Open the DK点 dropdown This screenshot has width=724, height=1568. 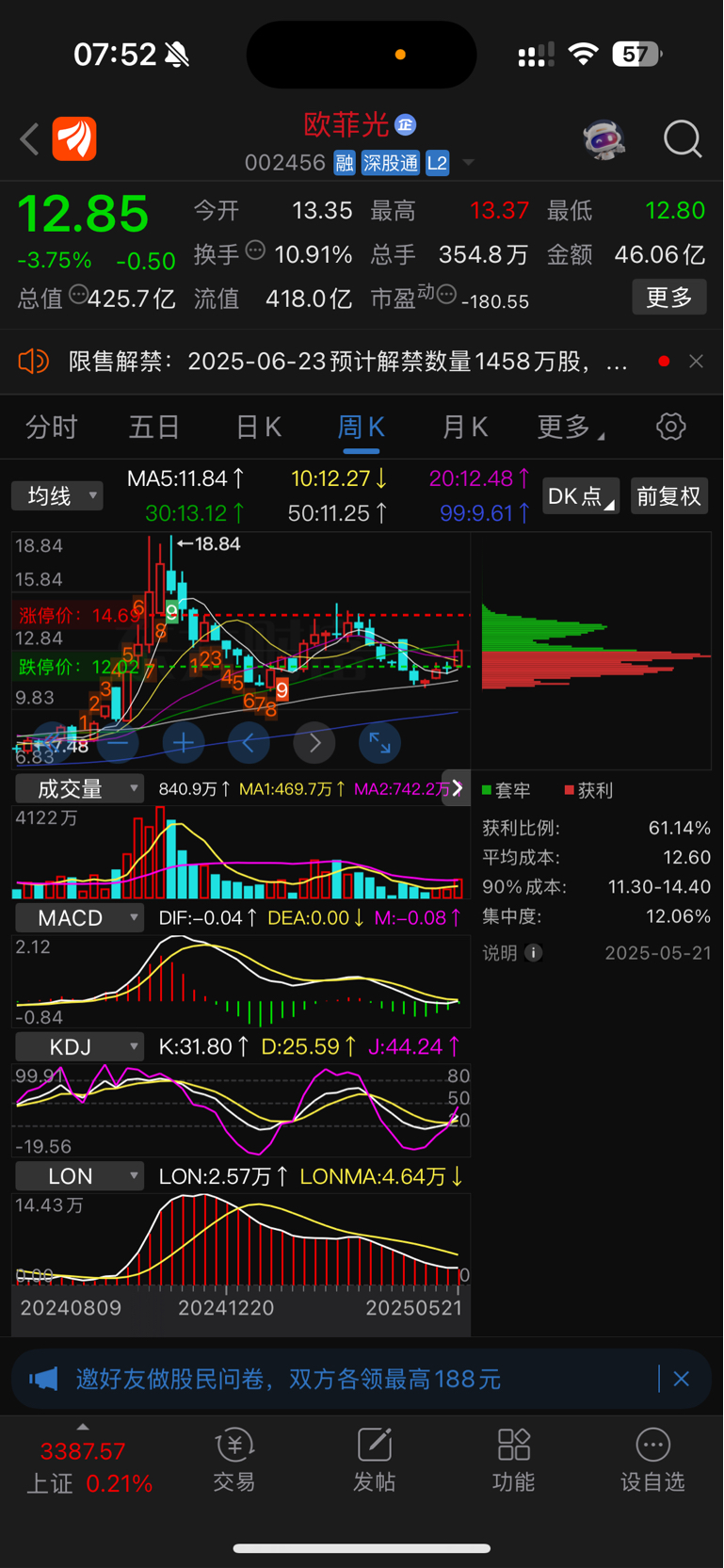pos(581,496)
